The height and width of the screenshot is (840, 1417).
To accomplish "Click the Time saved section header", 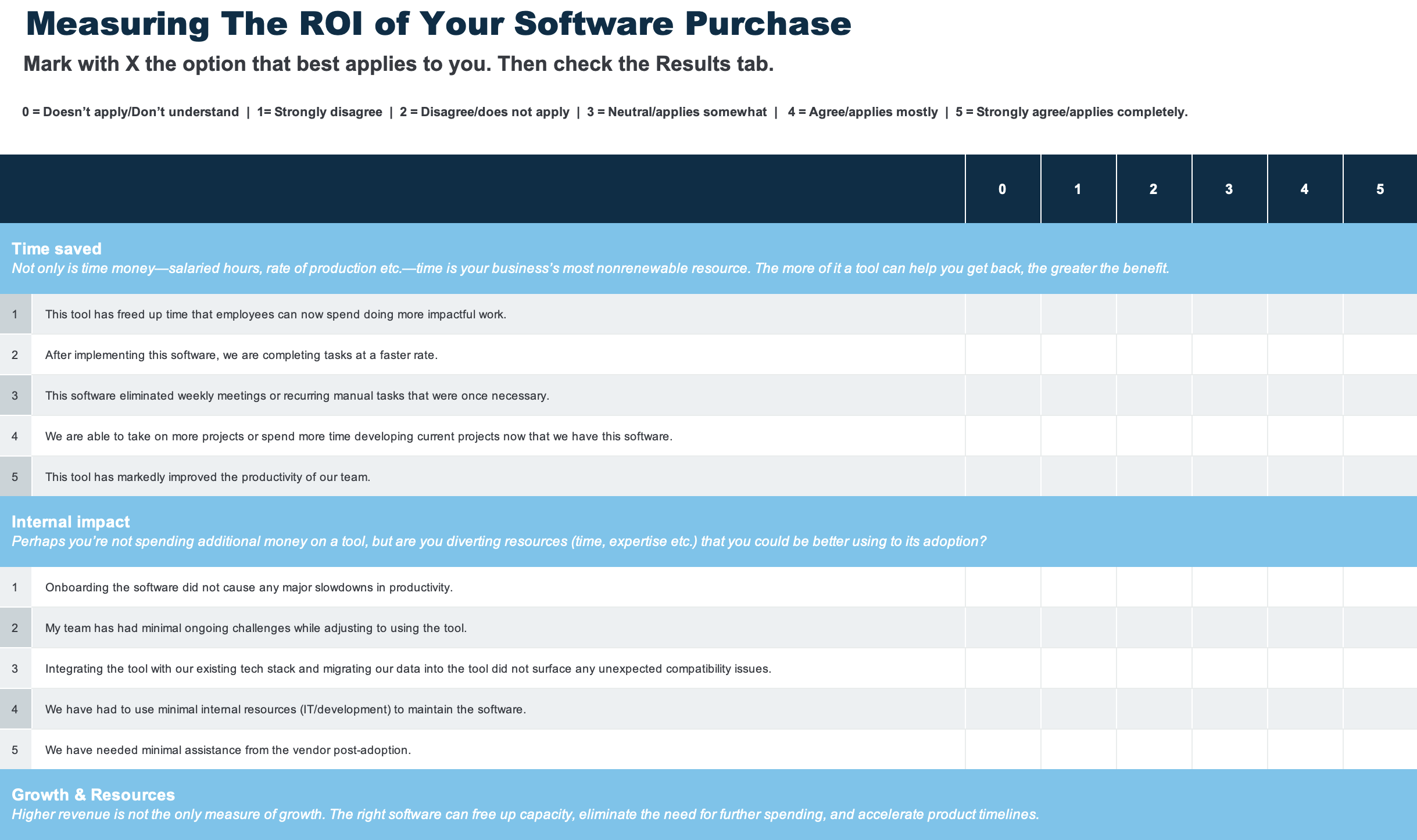I will (56, 248).
